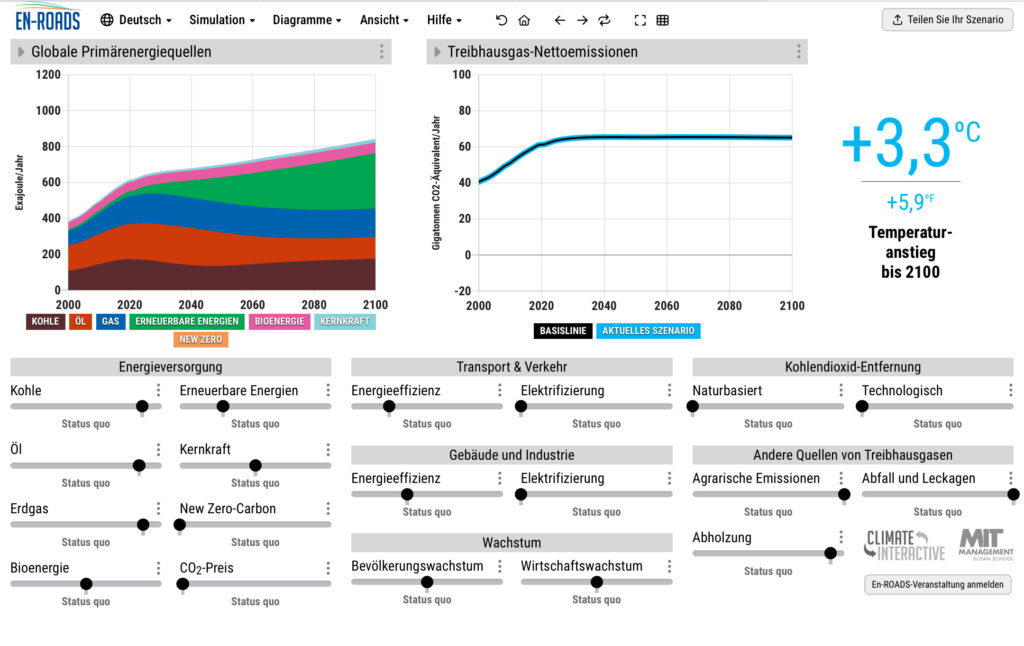The image size is (1024, 646).
Task: Enter fullscreen with the expand icon
Action: tap(640, 20)
